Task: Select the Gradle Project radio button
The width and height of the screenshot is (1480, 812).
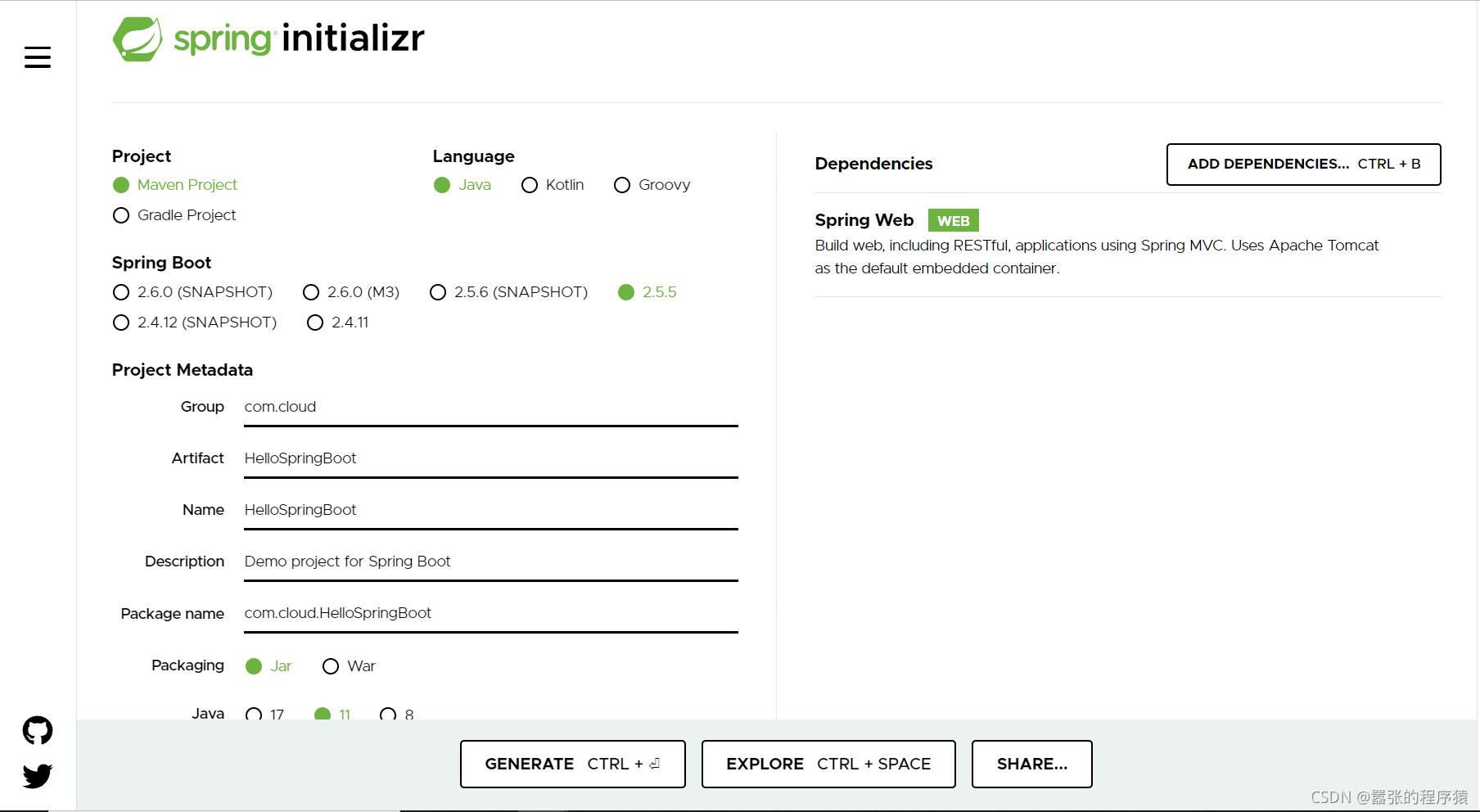Action: tap(174, 215)
